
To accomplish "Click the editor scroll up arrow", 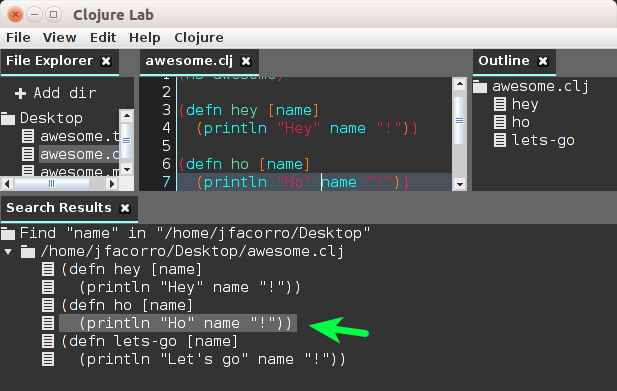I will click(x=460, y=84).
